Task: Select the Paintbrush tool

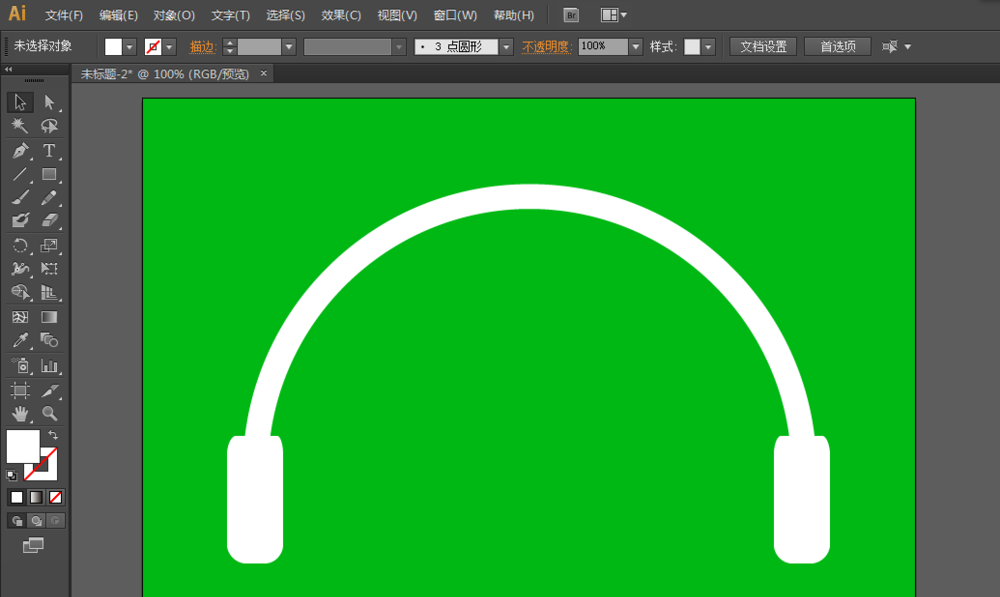Action: click(20, 198)
